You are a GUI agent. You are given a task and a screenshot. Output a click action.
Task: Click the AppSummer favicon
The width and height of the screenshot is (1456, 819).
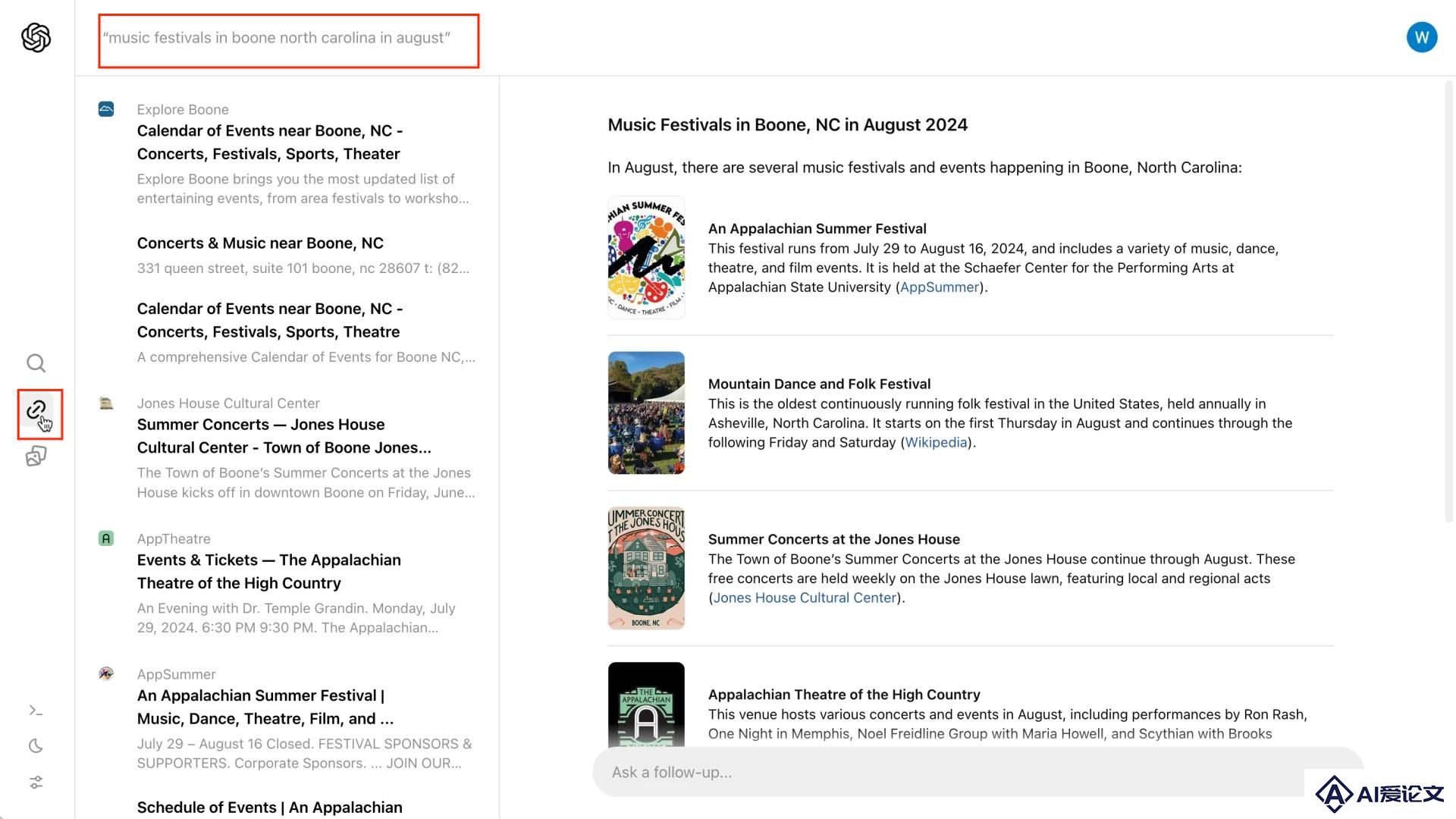click(x=106, y=673)
